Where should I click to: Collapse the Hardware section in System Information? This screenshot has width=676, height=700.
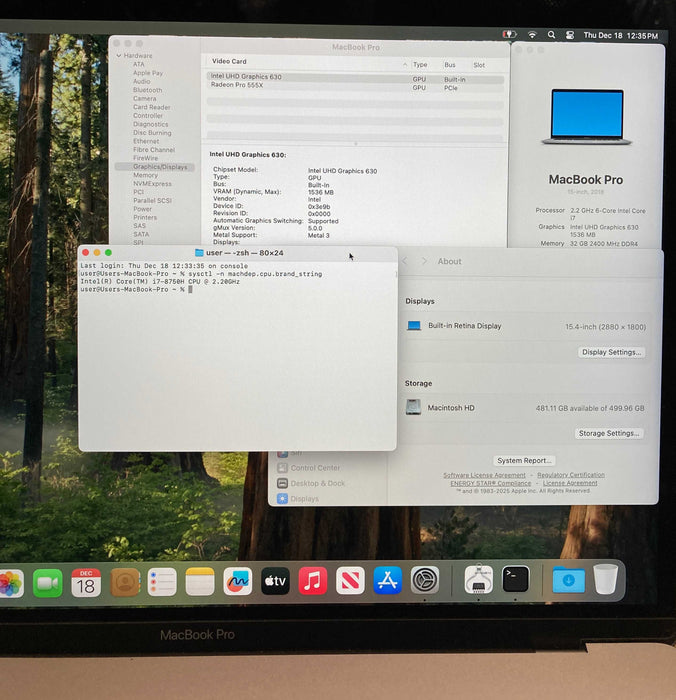tap(119, 55)
